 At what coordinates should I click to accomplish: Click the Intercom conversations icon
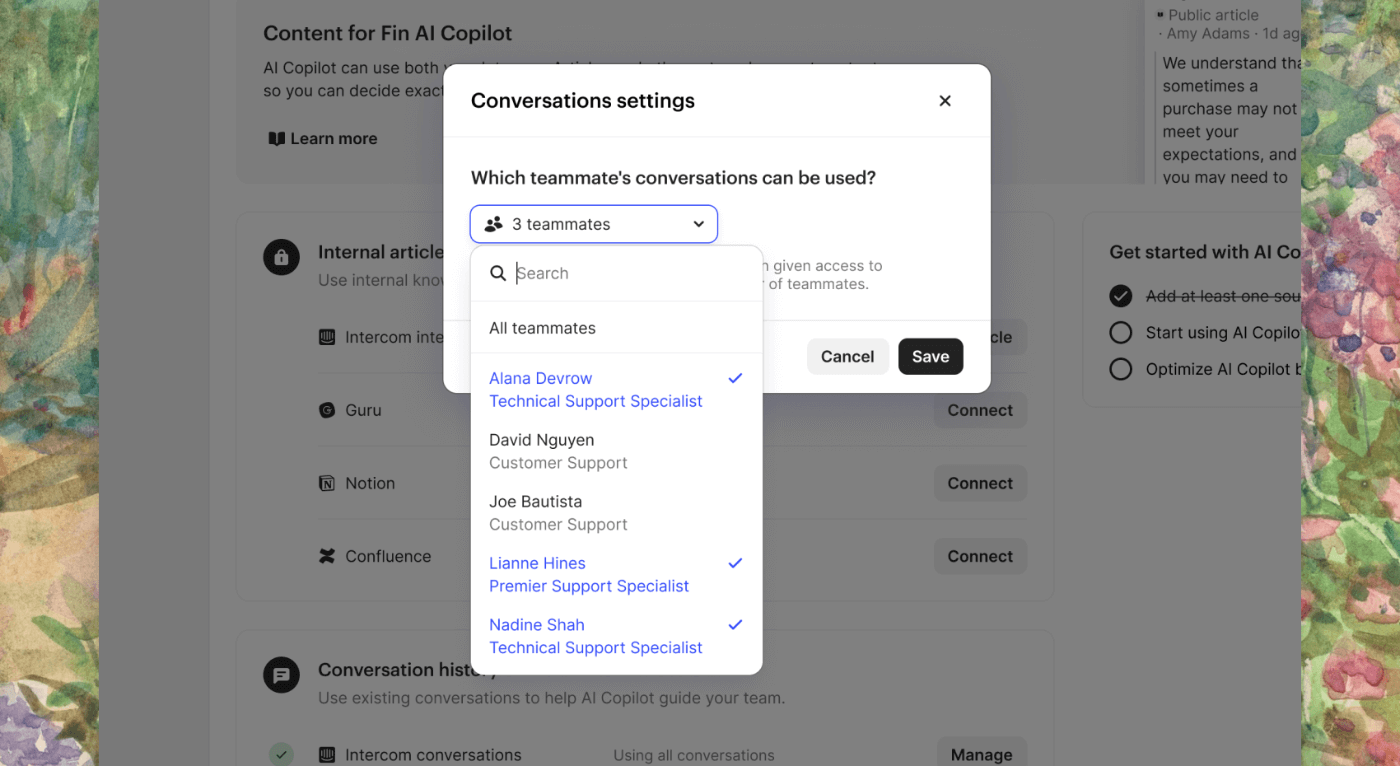click(x=326, y=755)
